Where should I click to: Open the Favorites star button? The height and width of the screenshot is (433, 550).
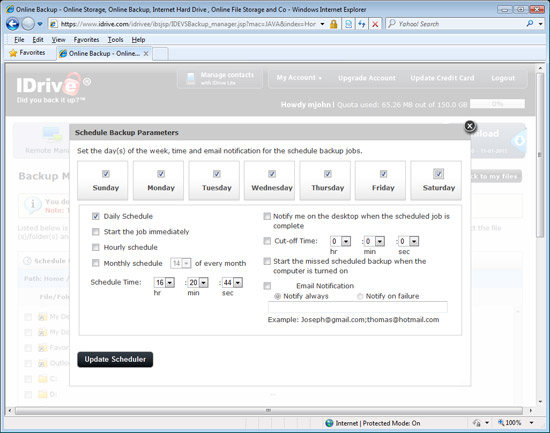tap(27, 53)
